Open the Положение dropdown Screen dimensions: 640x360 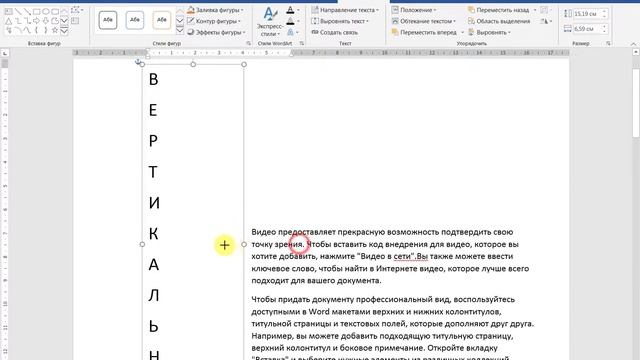414,10
